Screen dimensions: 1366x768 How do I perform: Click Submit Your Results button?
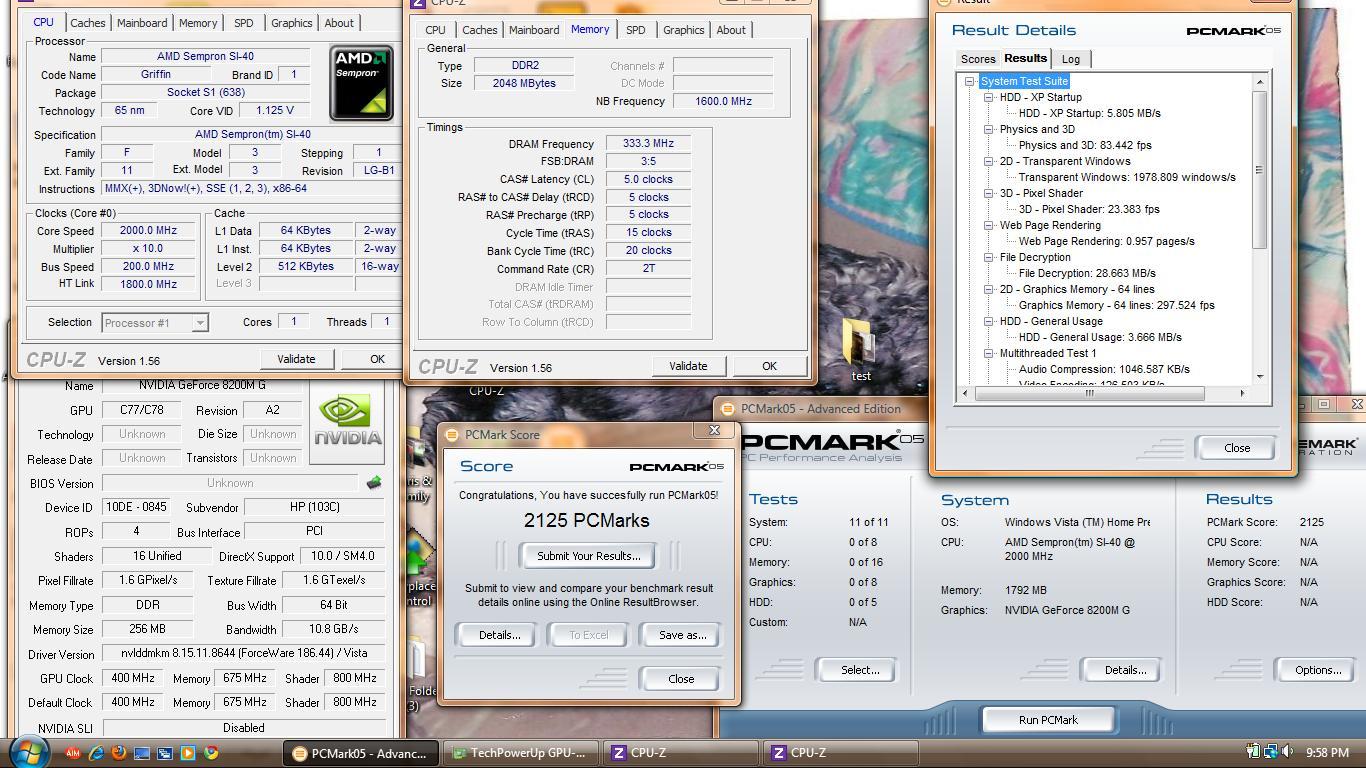coord(589,556)
